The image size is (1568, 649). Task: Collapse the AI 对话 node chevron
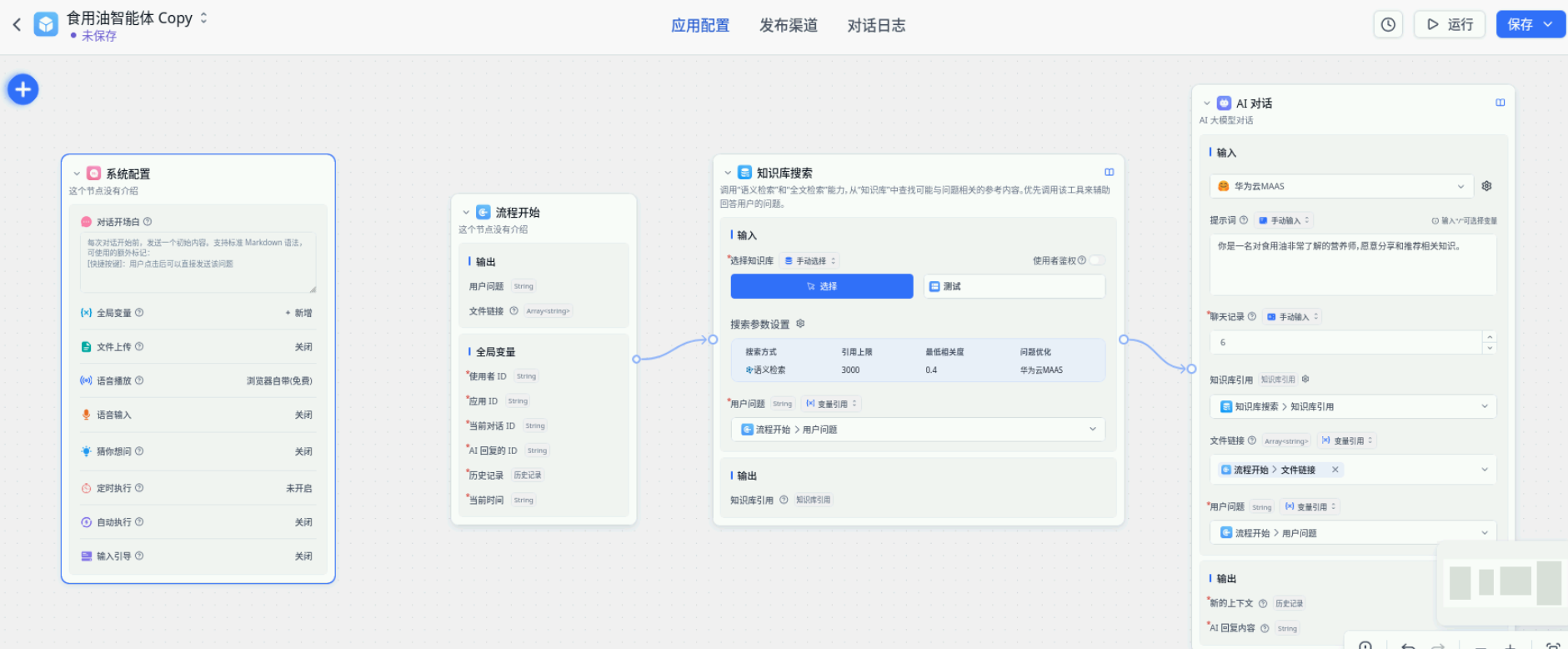click(1206, 103)
